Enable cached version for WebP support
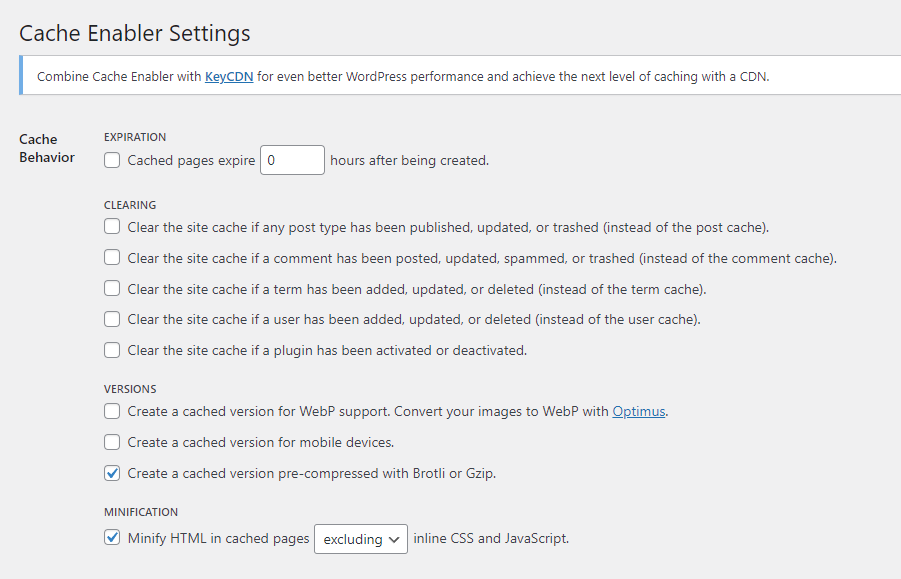Image resolution: width=901 pixels, height=579 pixels. coord(112,411)
